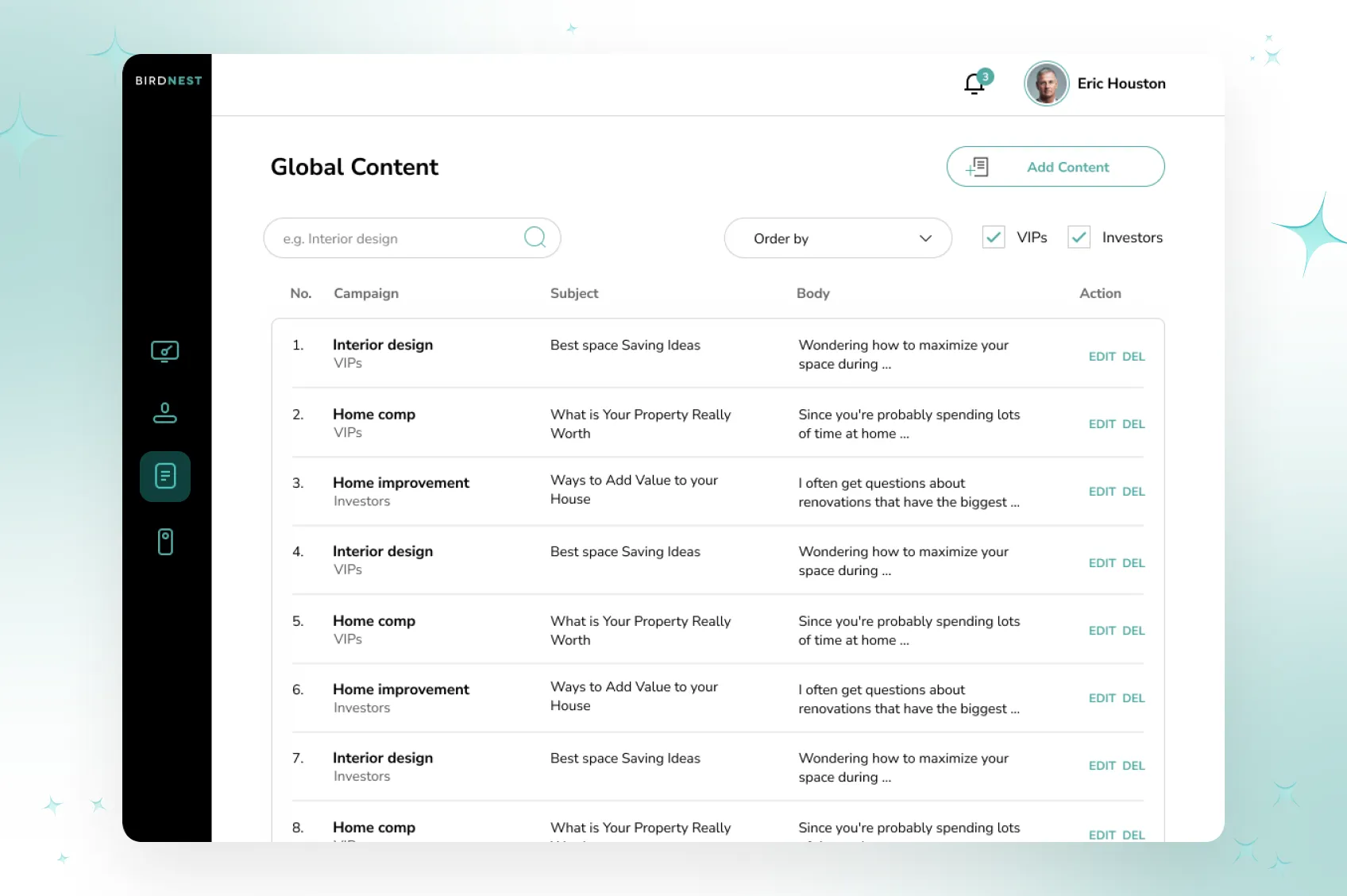
Task: Click the Campaign column header
Action: (x=366, y=293)
